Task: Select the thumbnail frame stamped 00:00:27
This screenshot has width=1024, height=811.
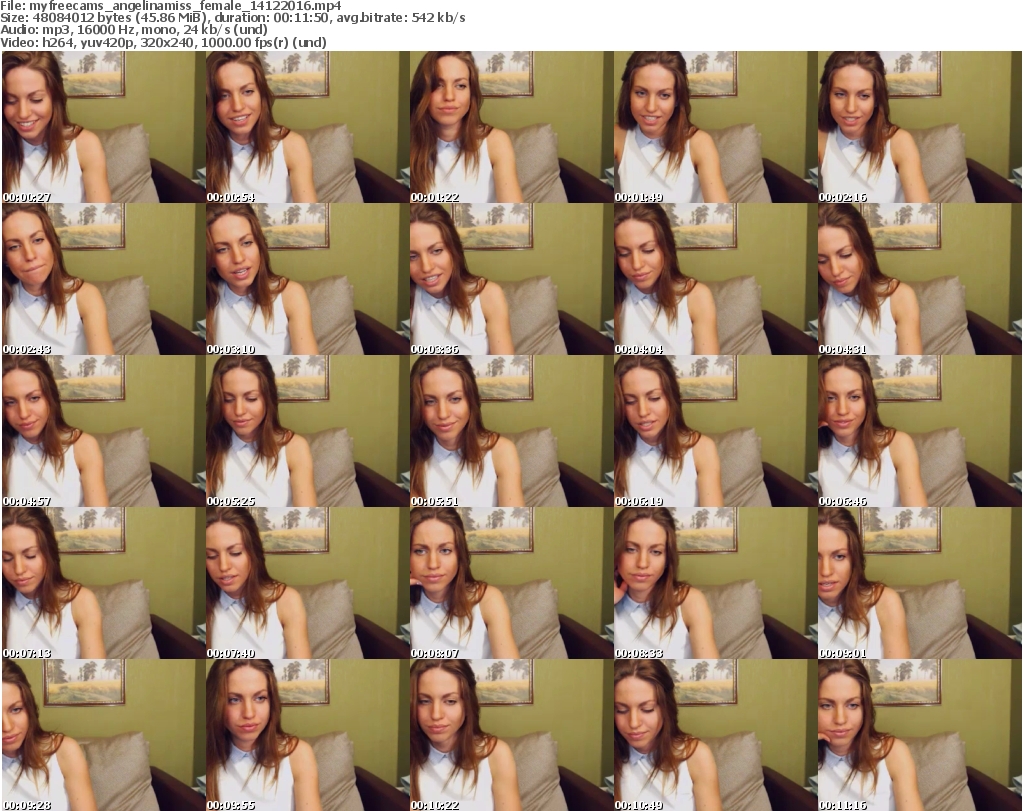Action: point(103,127)
